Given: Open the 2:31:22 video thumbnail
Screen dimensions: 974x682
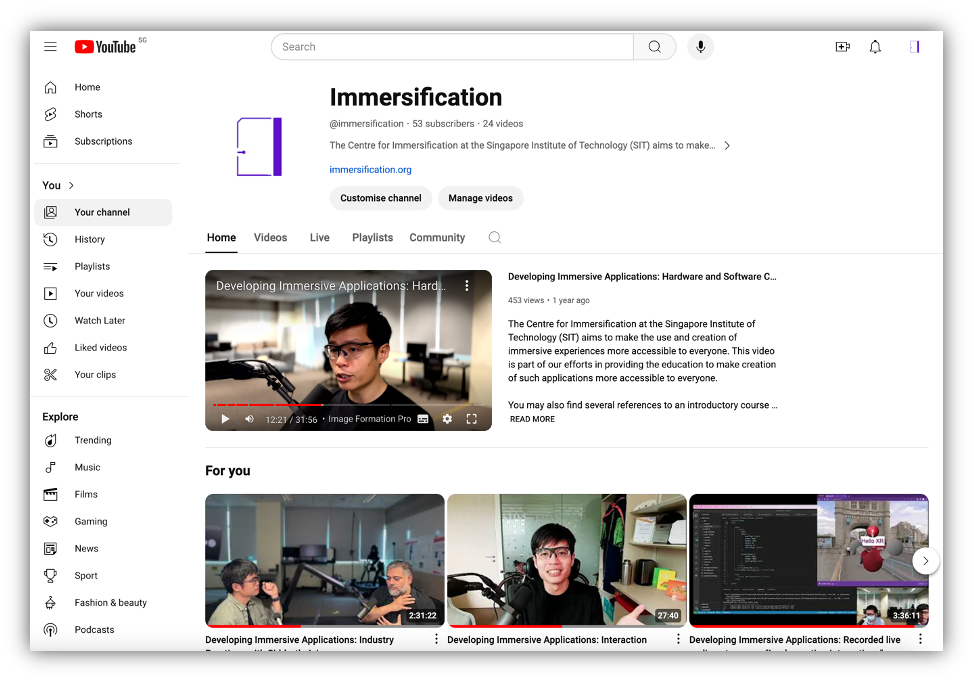Looking at the screenshot, I should coord(325,560).
